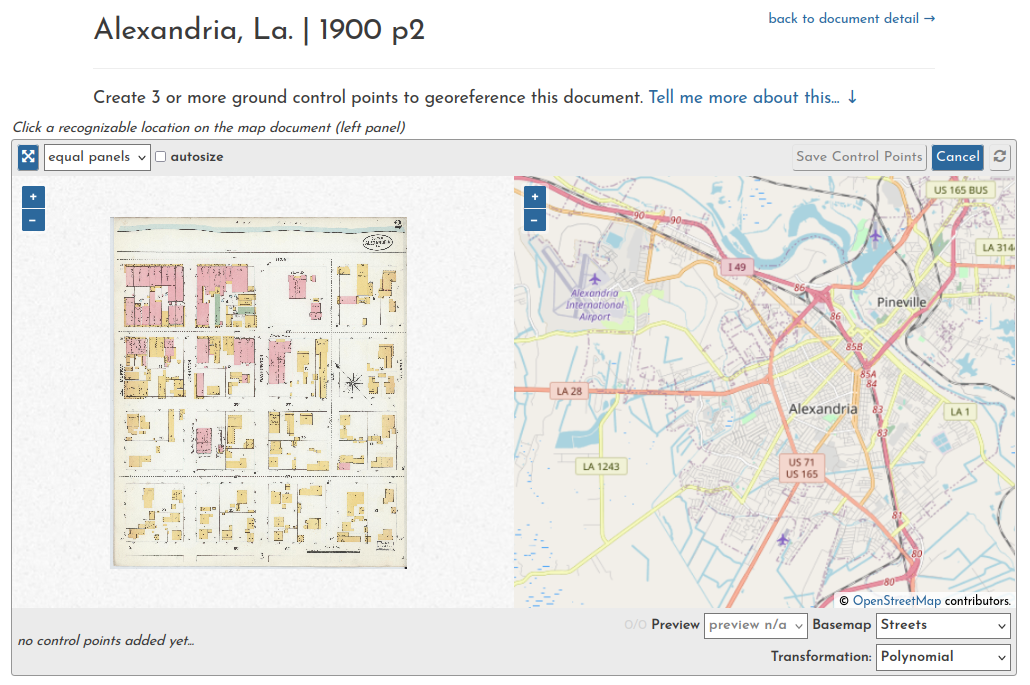Enable the autosize checkbox
Screen dimensions: 1030x685
pyautogui.click(x=159, y=157)
